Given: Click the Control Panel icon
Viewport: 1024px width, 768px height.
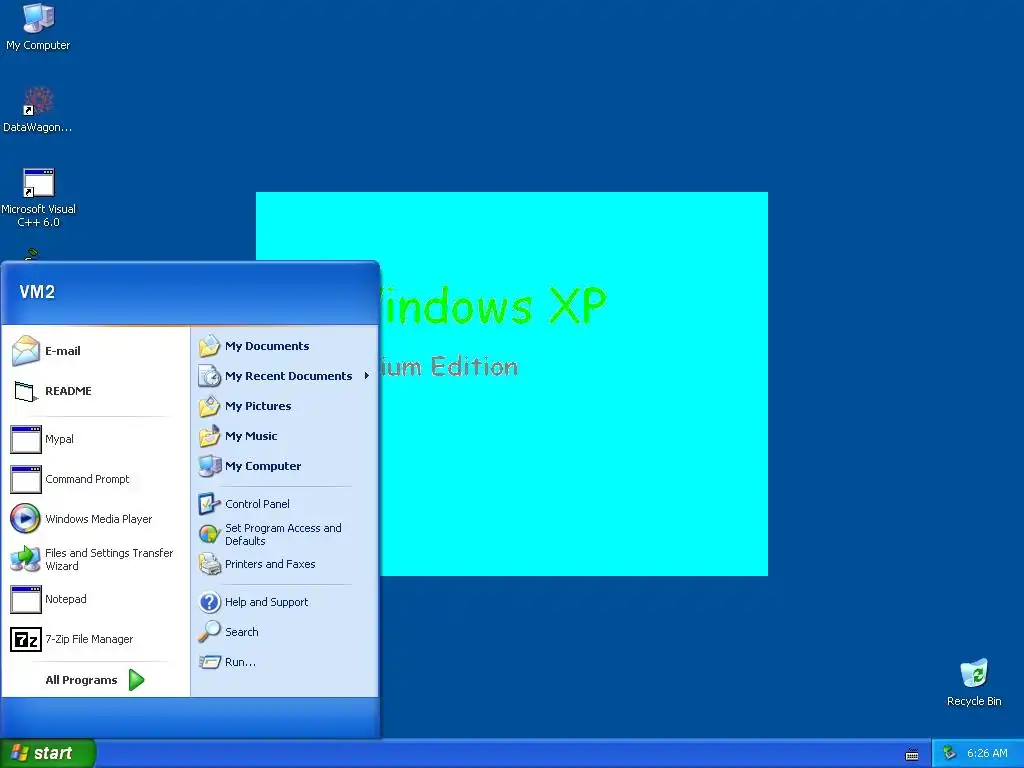Looking at the screenshot, I should click(210, 504).
